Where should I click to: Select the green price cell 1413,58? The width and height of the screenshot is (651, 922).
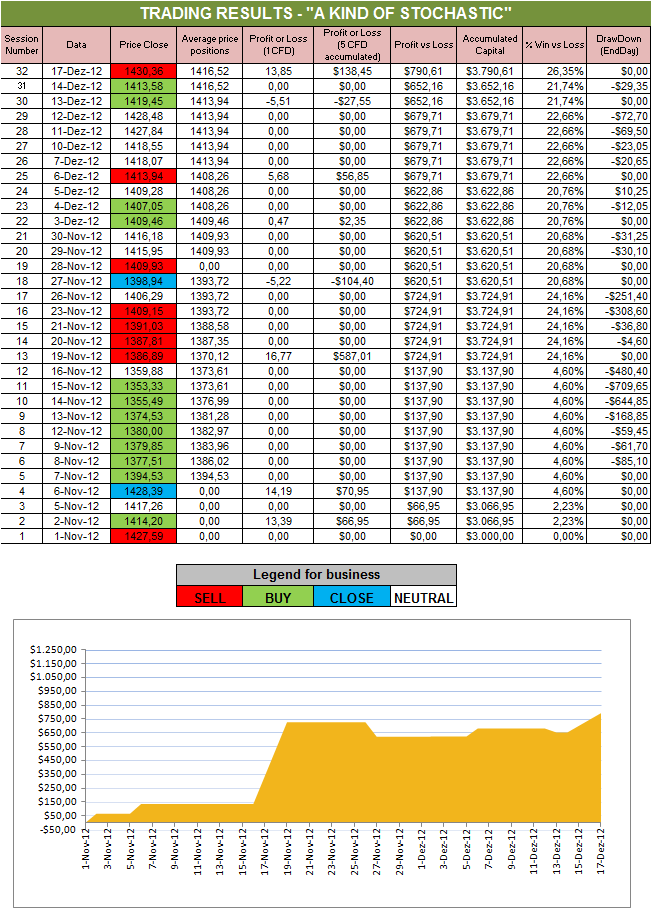click(x=143, y=86)
